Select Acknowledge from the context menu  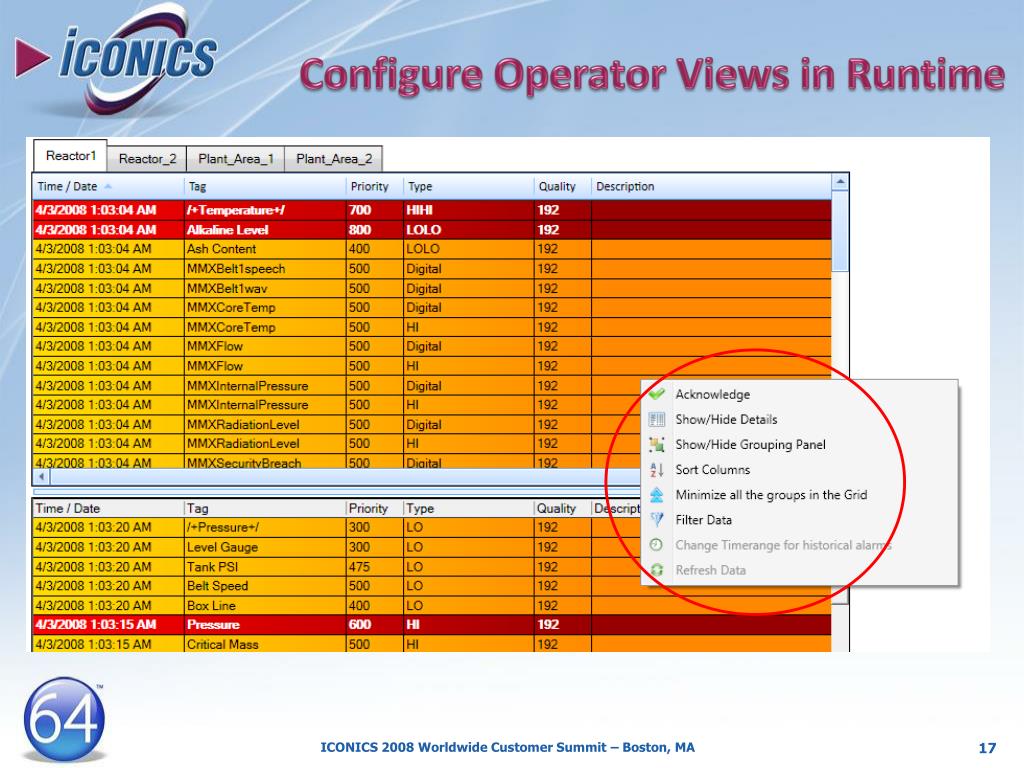(800, 394)
